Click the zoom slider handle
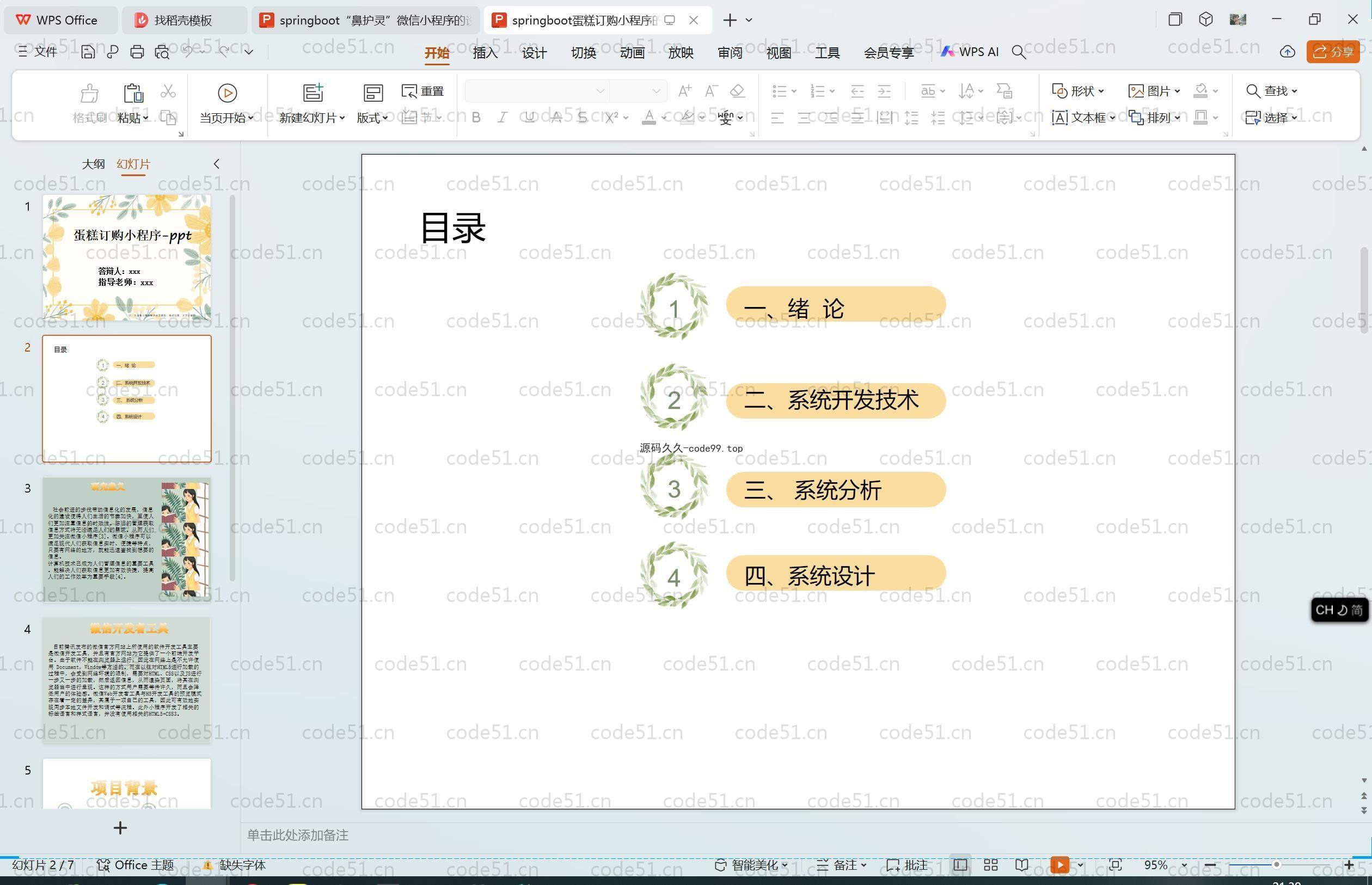The image size is (1372, 885). click(1276, 865)
